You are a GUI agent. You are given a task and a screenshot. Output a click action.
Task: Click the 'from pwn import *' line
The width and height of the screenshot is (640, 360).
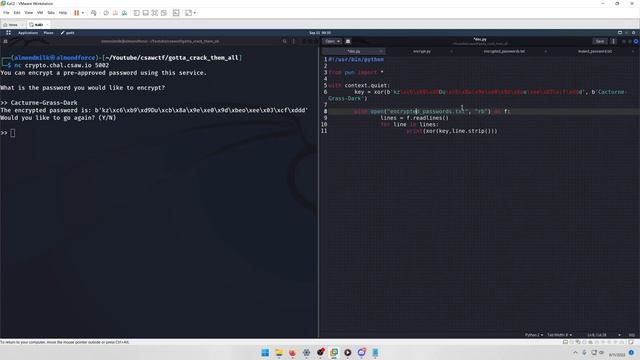356,72
